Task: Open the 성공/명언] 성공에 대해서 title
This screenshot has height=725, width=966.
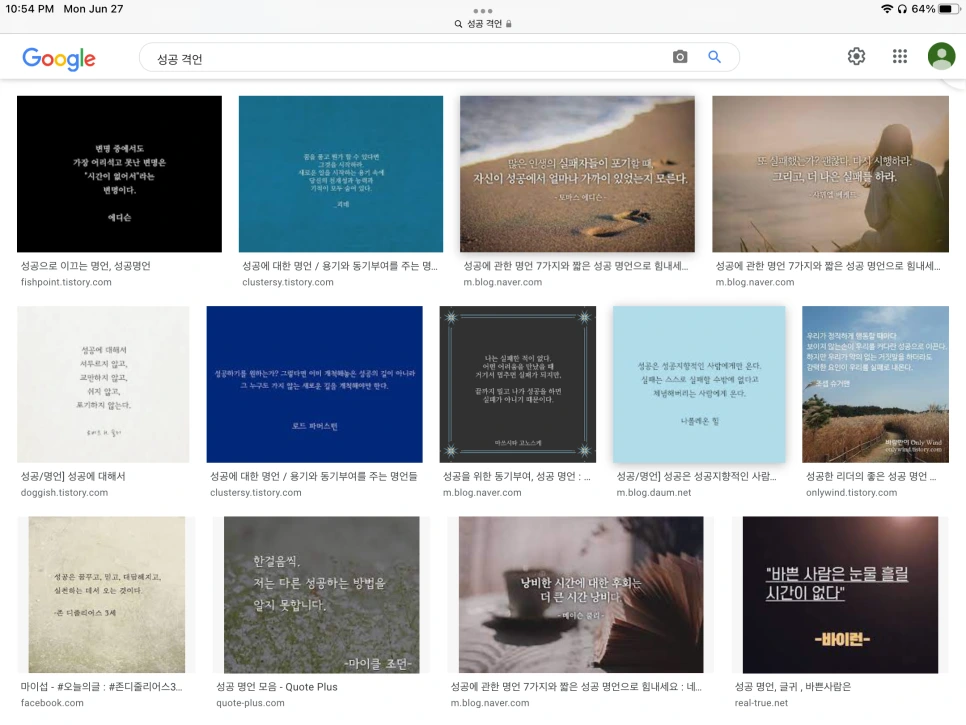Action: (x=73, y=477)
